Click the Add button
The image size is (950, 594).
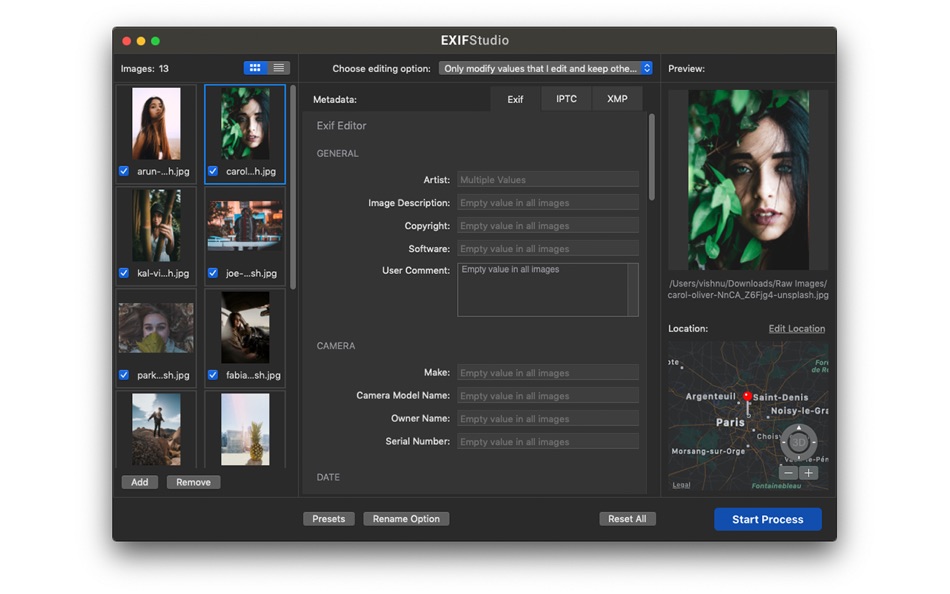[x=140, y=482]
